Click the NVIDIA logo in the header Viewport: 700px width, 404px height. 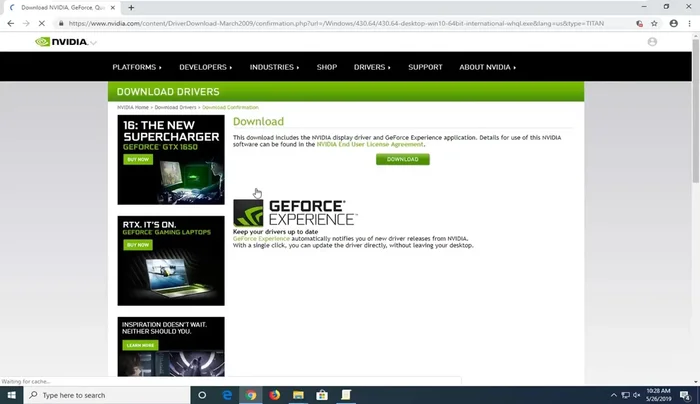64,42
